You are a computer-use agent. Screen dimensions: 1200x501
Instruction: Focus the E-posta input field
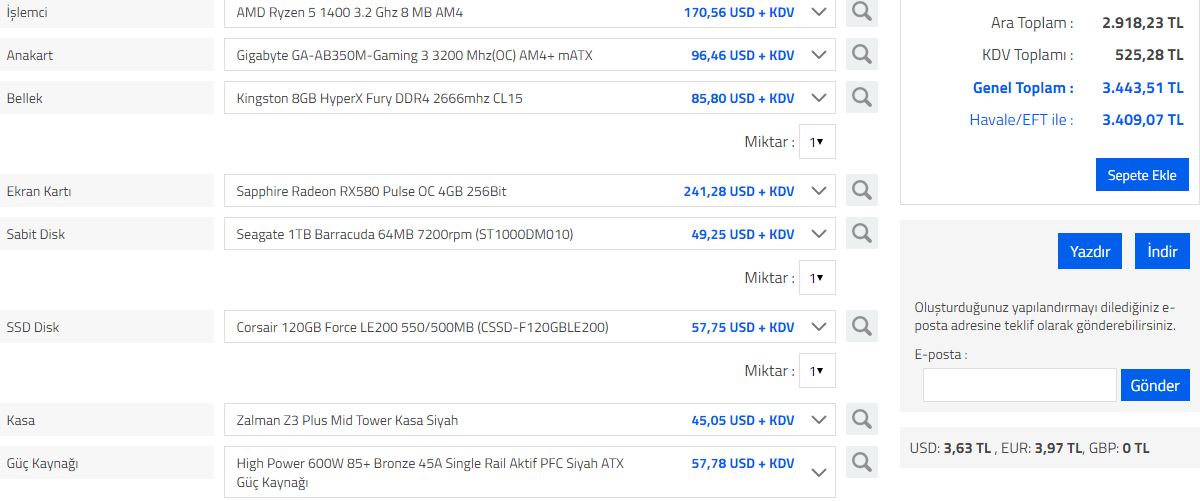(1019, 385)
